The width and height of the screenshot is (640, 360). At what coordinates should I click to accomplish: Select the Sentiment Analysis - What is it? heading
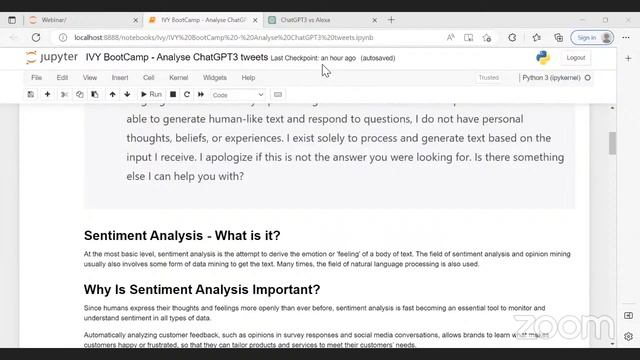(x=182, y=236)
